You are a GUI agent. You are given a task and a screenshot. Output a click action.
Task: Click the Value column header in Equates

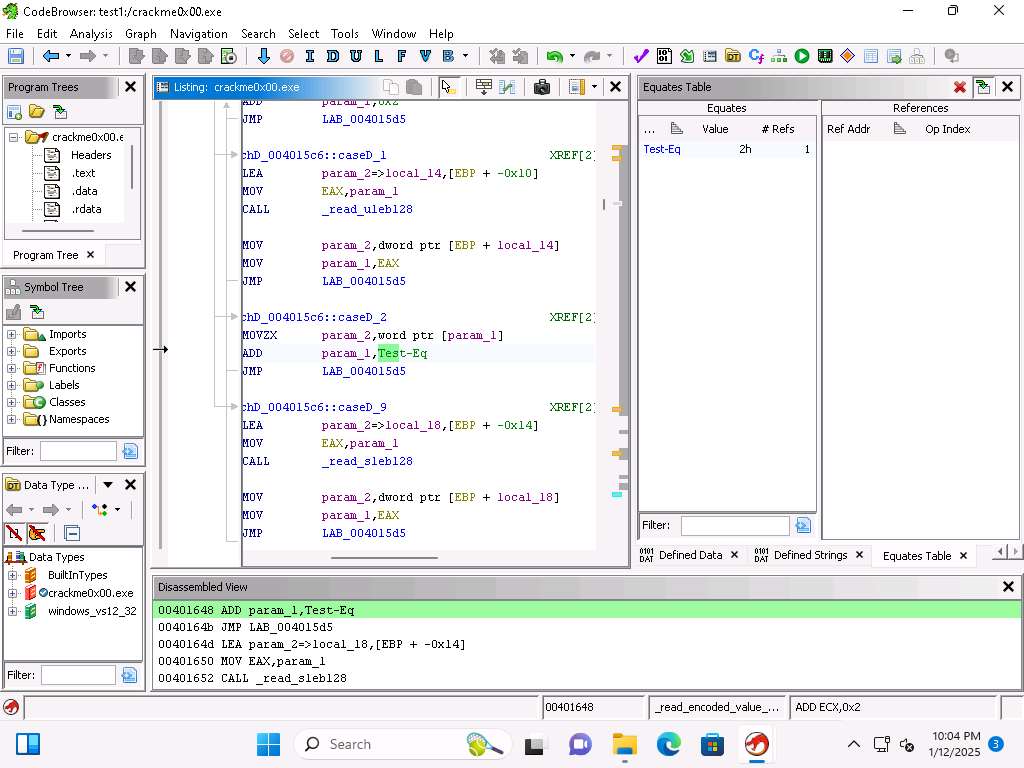pyautogui.click(x=715, y=129)
